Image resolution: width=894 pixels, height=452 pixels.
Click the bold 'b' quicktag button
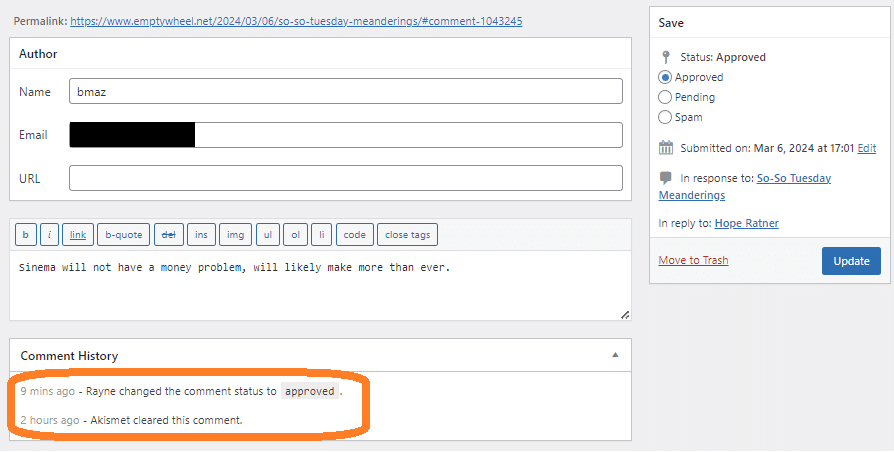25,235
